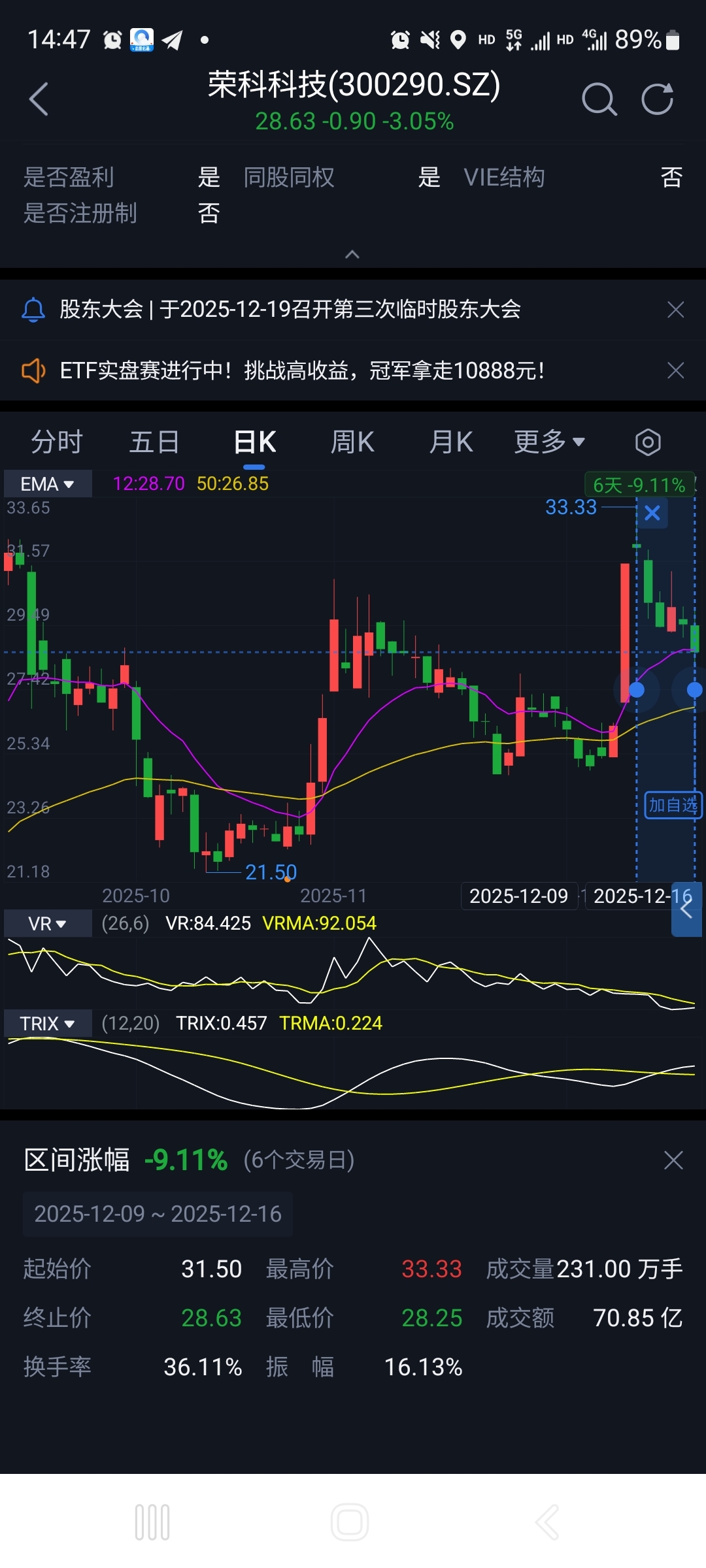Tap 加自选 add to watchlist button
The image size is (706, 1568).
pyautogui.click(x=673, y=805)
